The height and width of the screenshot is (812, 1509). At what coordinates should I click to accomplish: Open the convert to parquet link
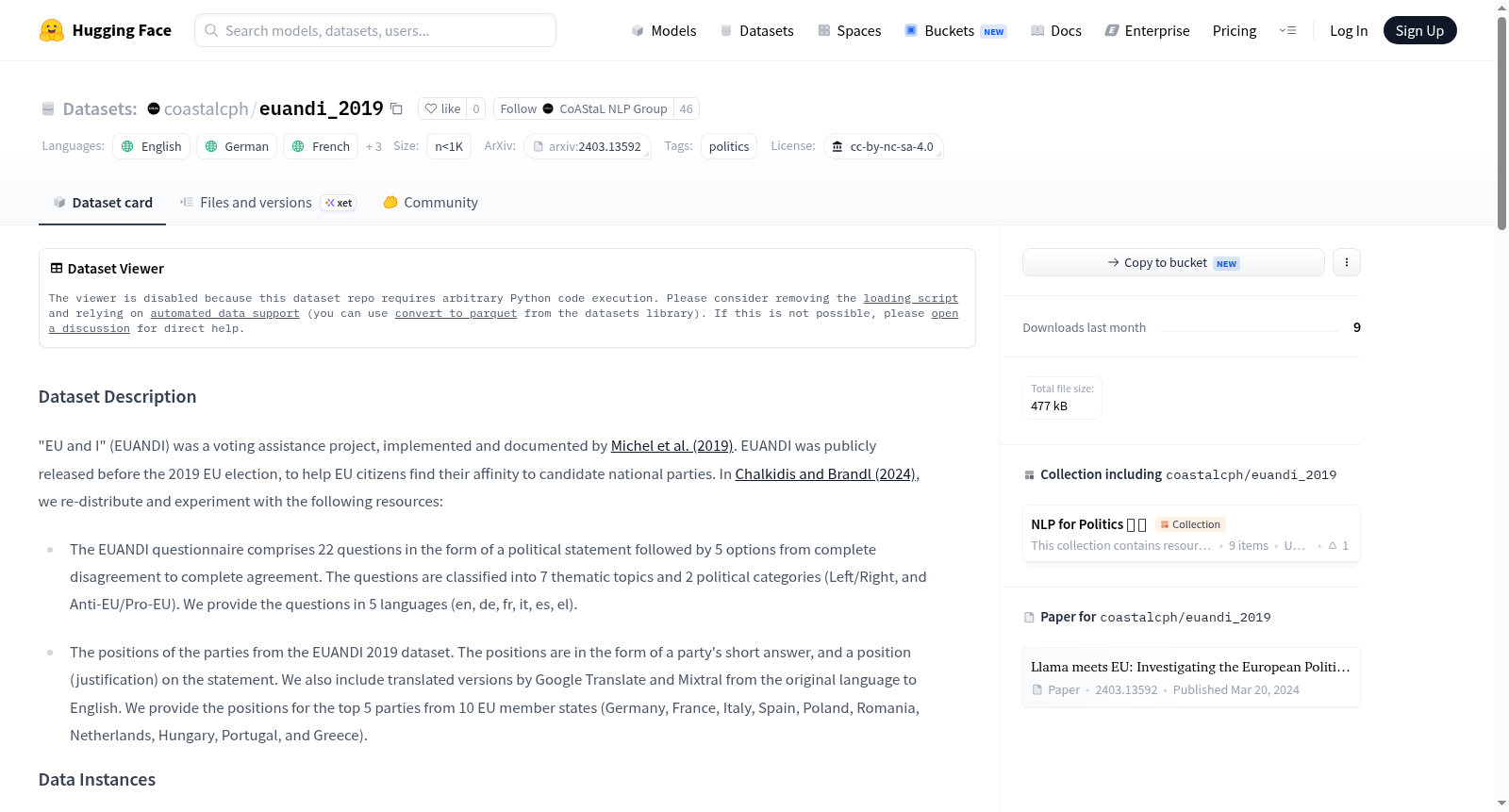click(x=456, y=313)
